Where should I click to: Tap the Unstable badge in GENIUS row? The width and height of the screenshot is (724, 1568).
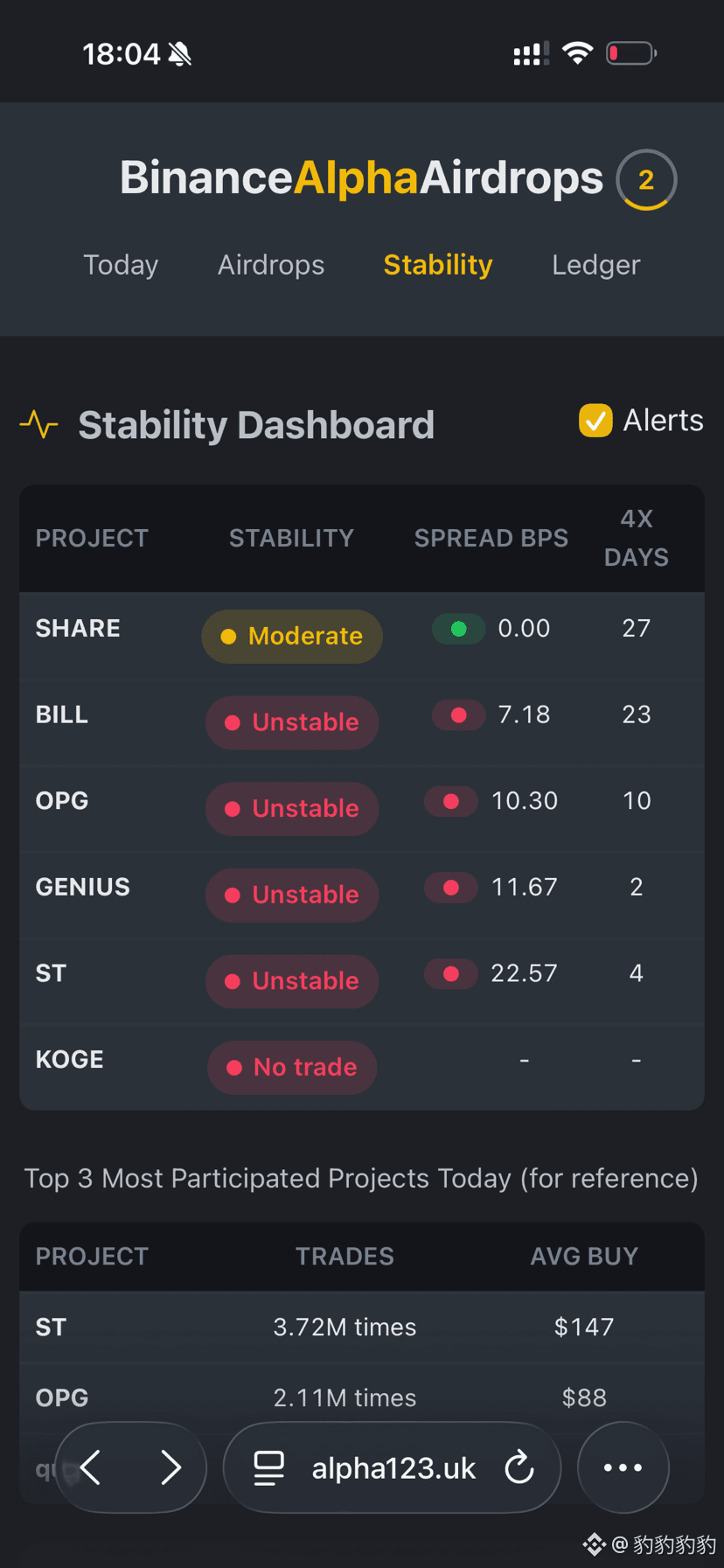tap(292, 895)
